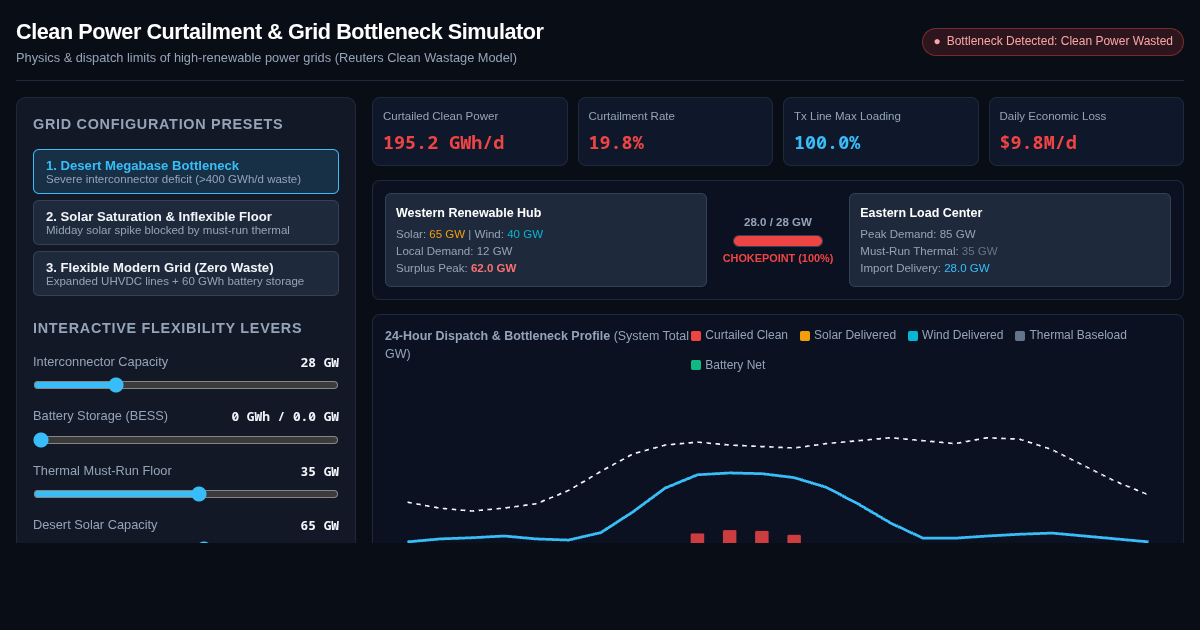The image size is (1200, 630).
Task: Click the Solar Delivered legend swatch
Action: click(805, 336)
